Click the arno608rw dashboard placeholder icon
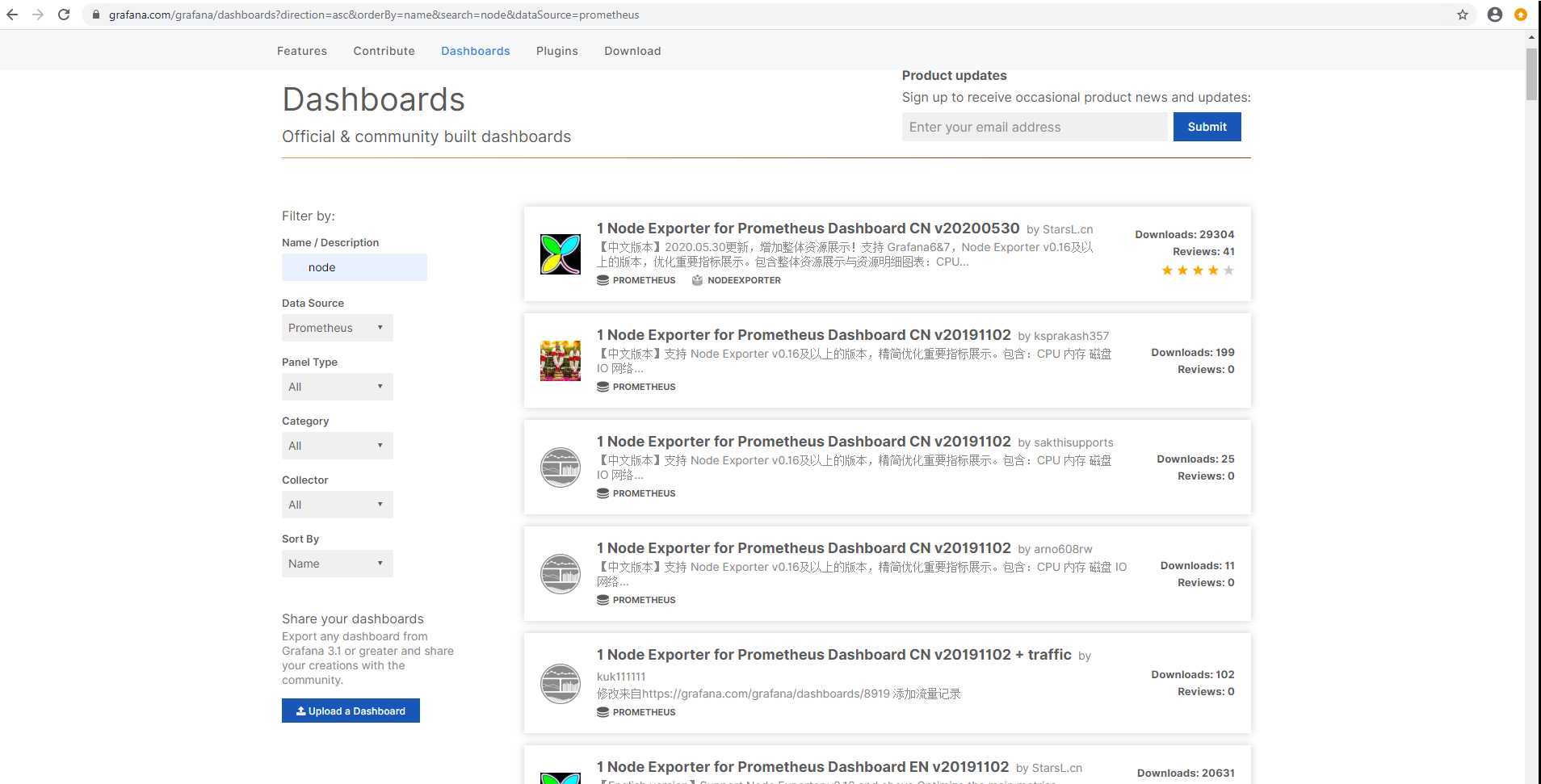The height and width of the screenshot is (784, 1541). tap(561, 574)
